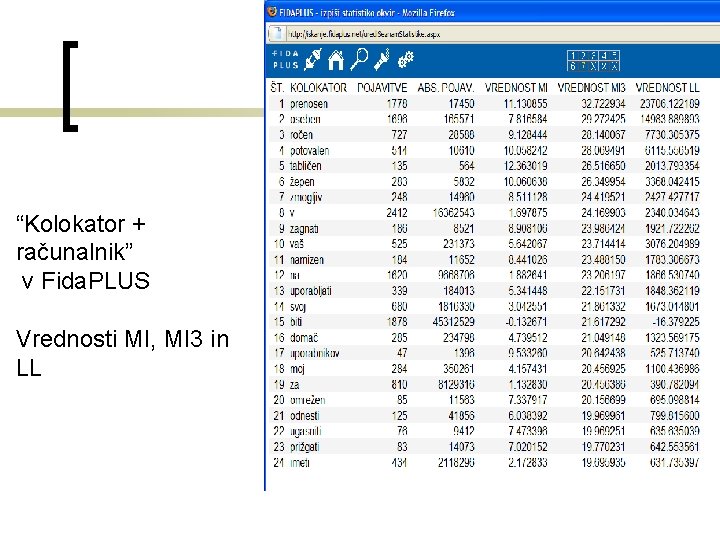Click the VREDNOST LL column header
The width and height of the screenshot is (720, 540).
[x=667, y=88]
